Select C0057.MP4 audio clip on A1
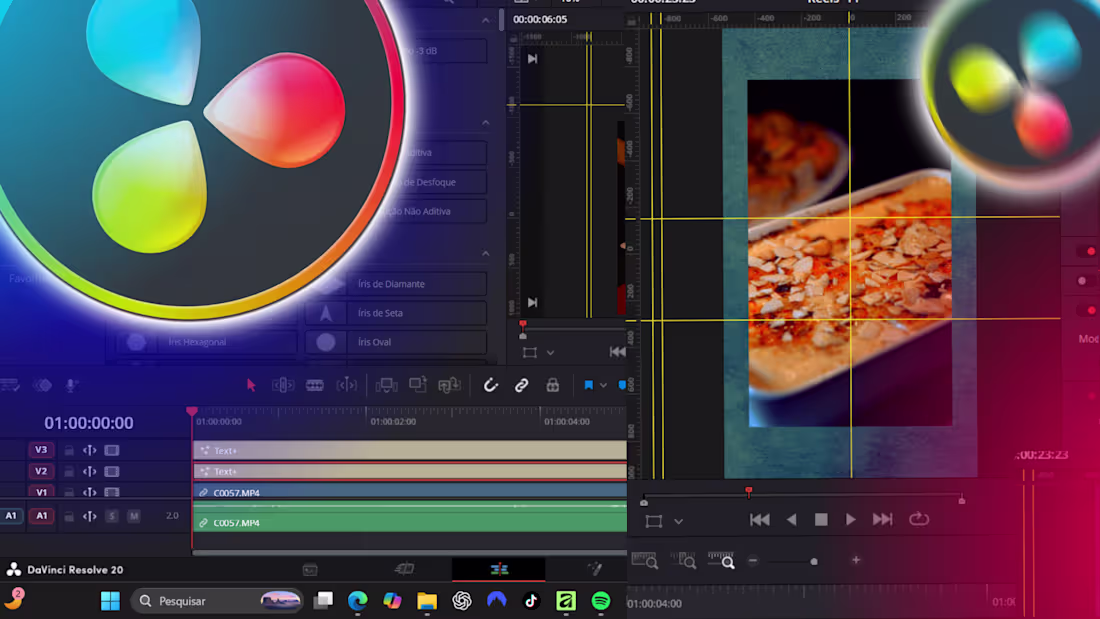Screen dimensions: 1100x619 [x=410, y=519]
